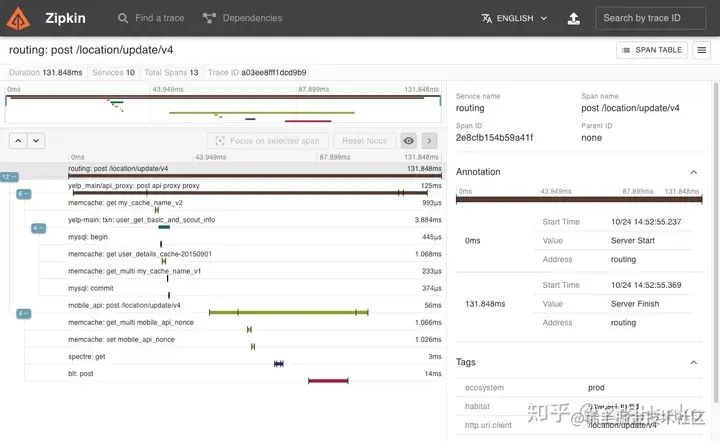
Task: Select memcache: get my_cache_name_v2 span
Action: click(255, 205)
